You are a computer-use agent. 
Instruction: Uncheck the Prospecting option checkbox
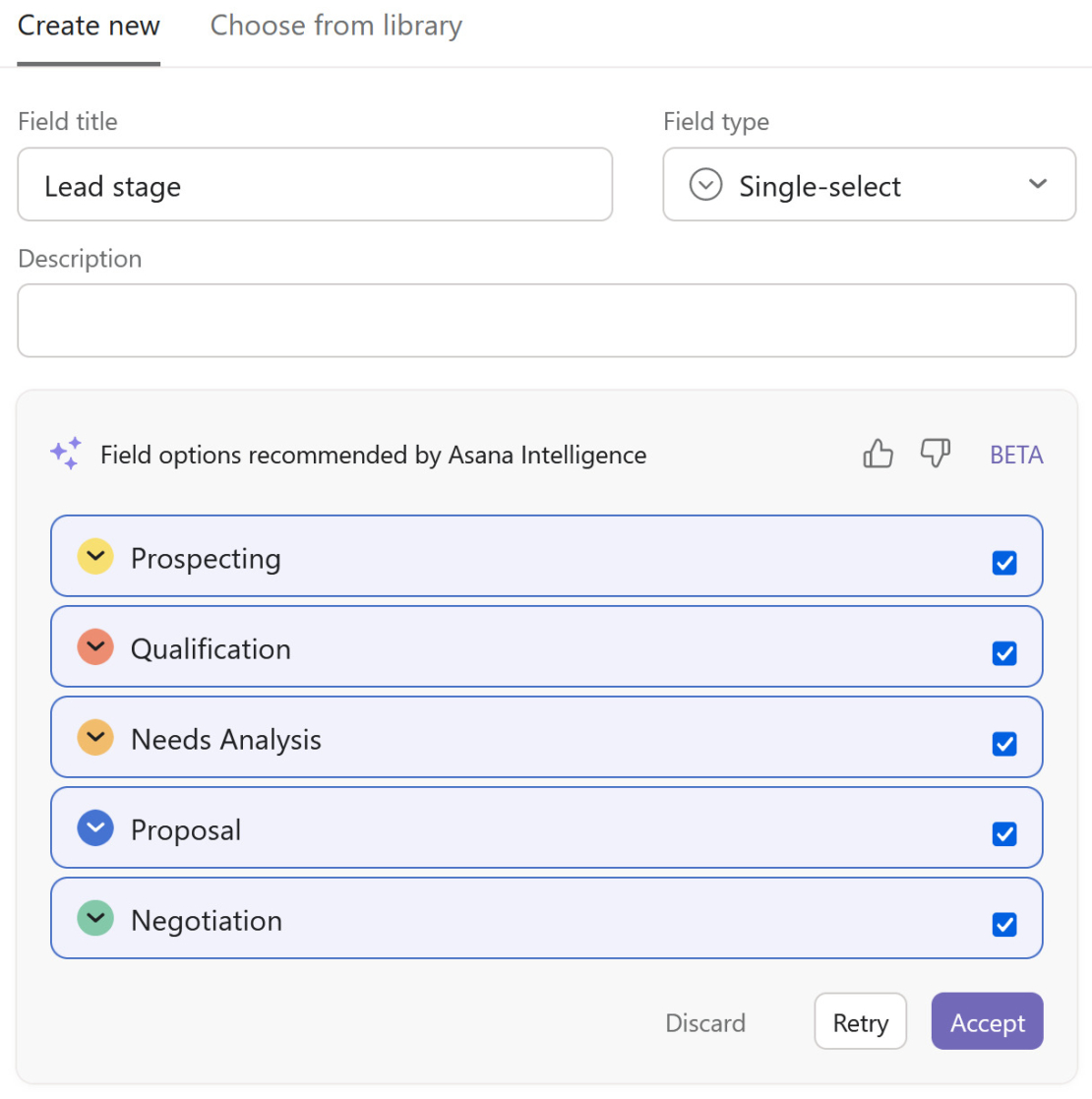pos(1004,562)
